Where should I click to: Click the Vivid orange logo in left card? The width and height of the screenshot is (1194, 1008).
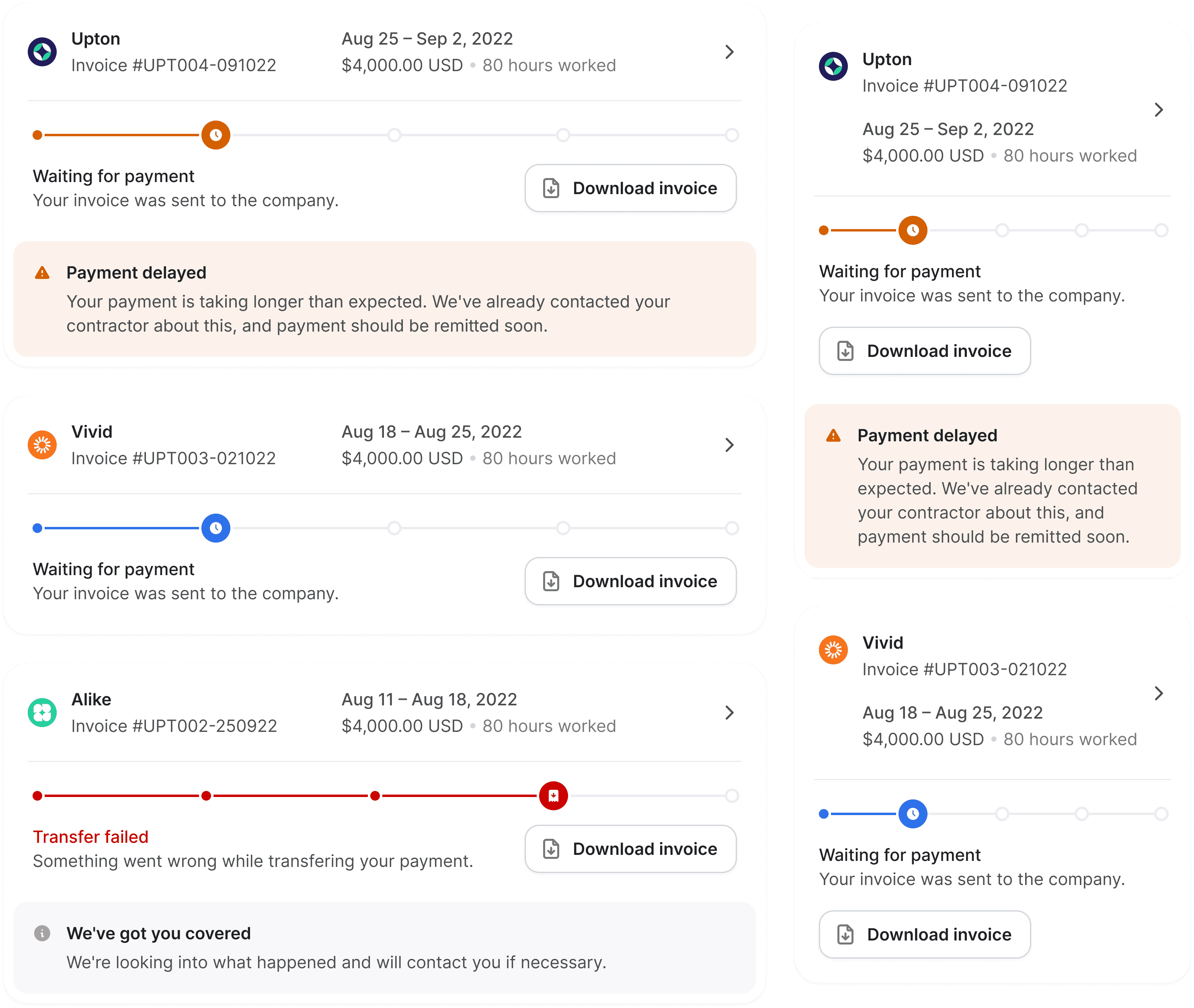tap(42, 445)
